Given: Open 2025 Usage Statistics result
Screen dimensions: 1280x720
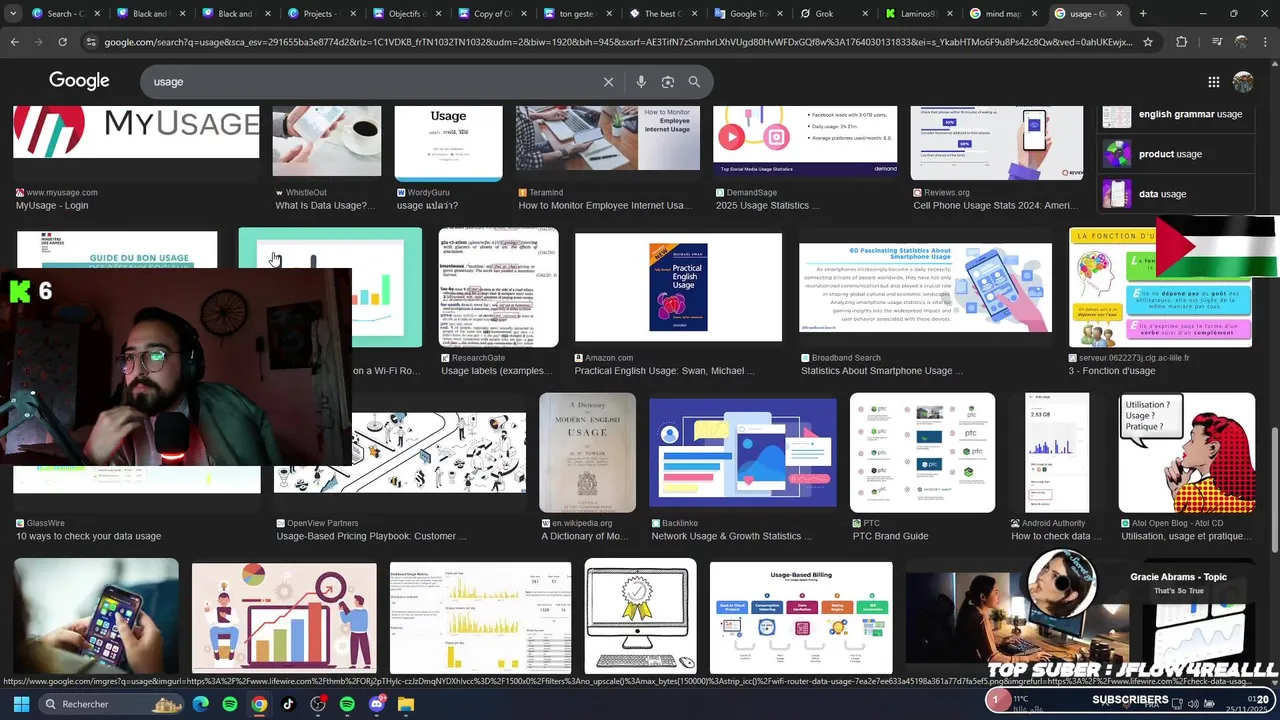Looking at the screenshot, I should pos(767,205).
